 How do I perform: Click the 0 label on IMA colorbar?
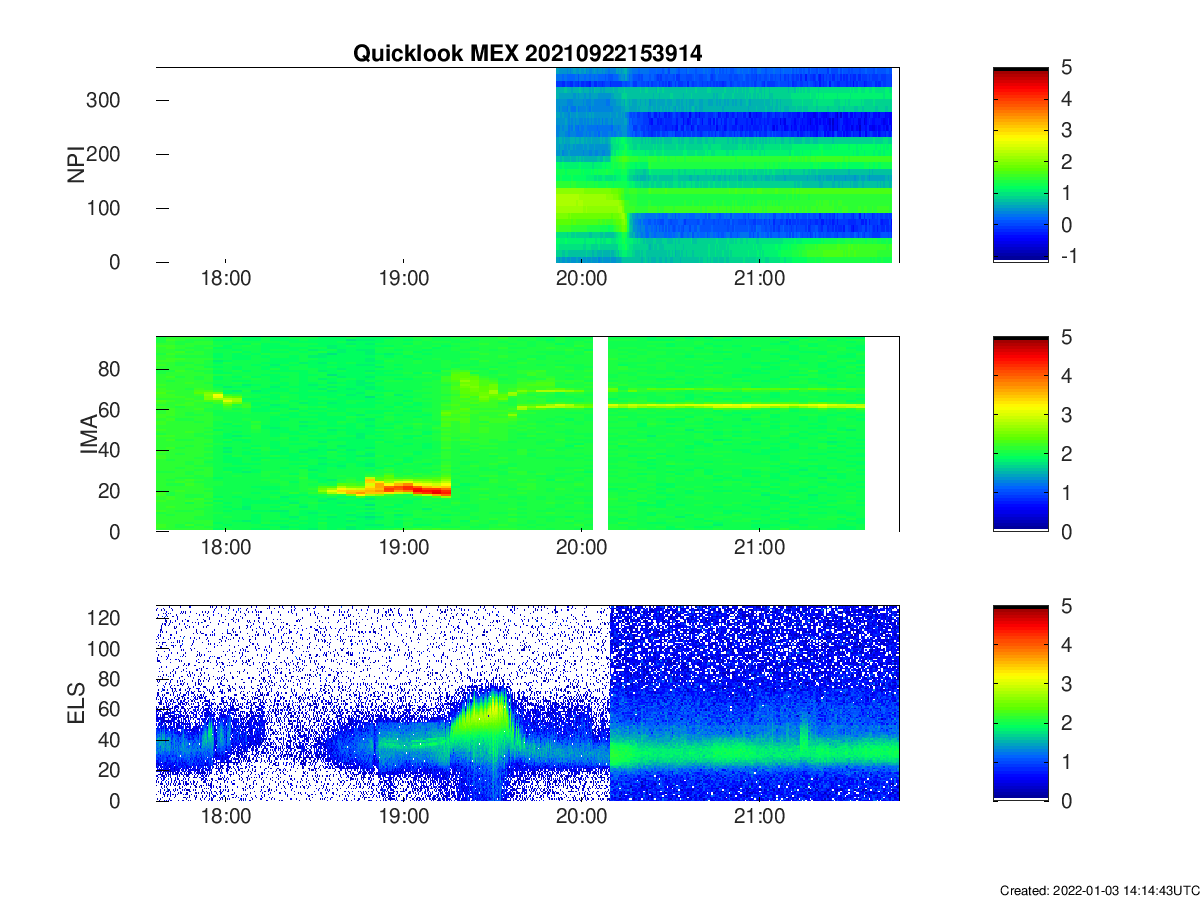pyautogui.click(x=1066, y=531)
